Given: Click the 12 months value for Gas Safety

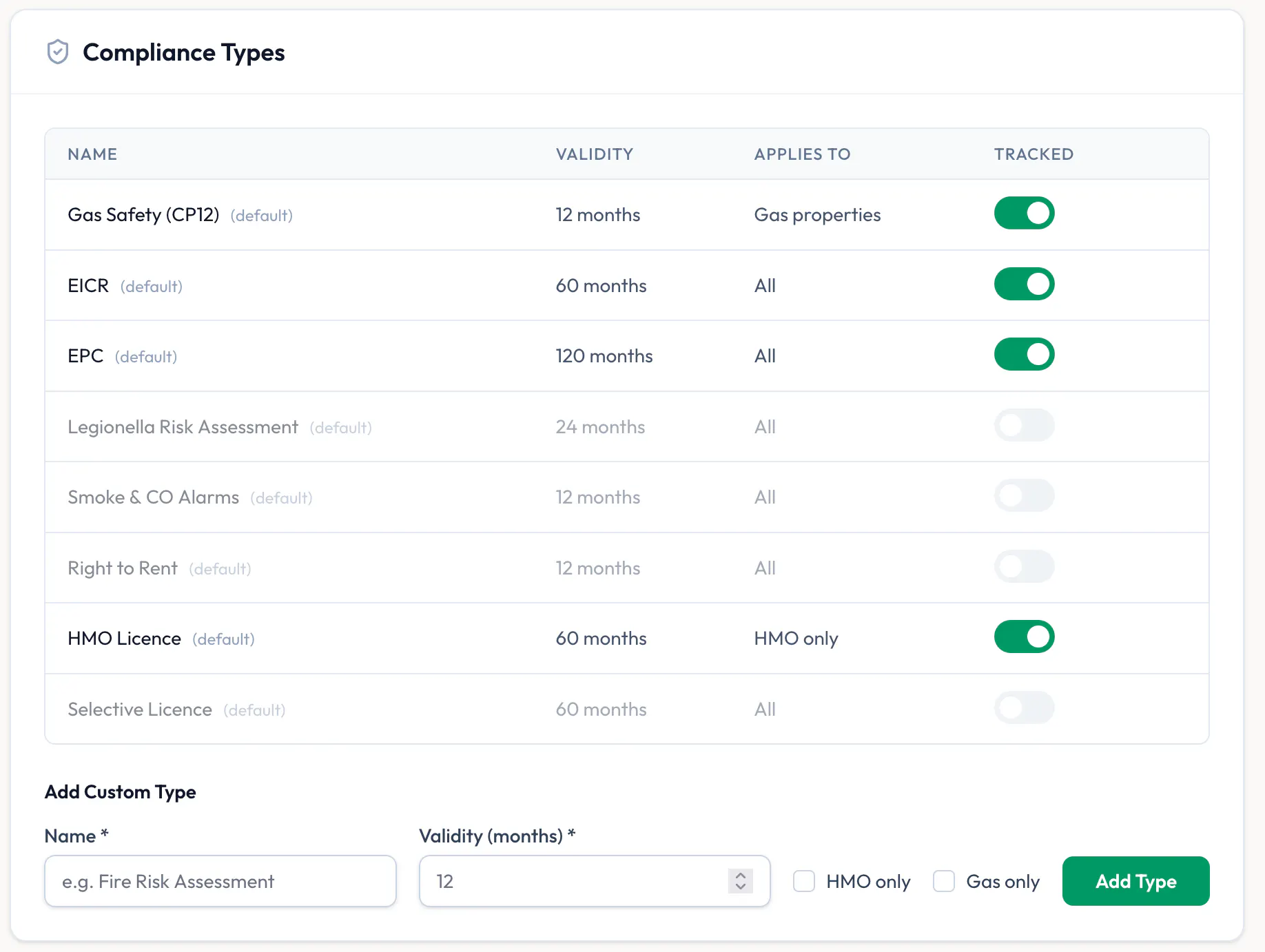Looking at the screenshot, I should (598, 215).
